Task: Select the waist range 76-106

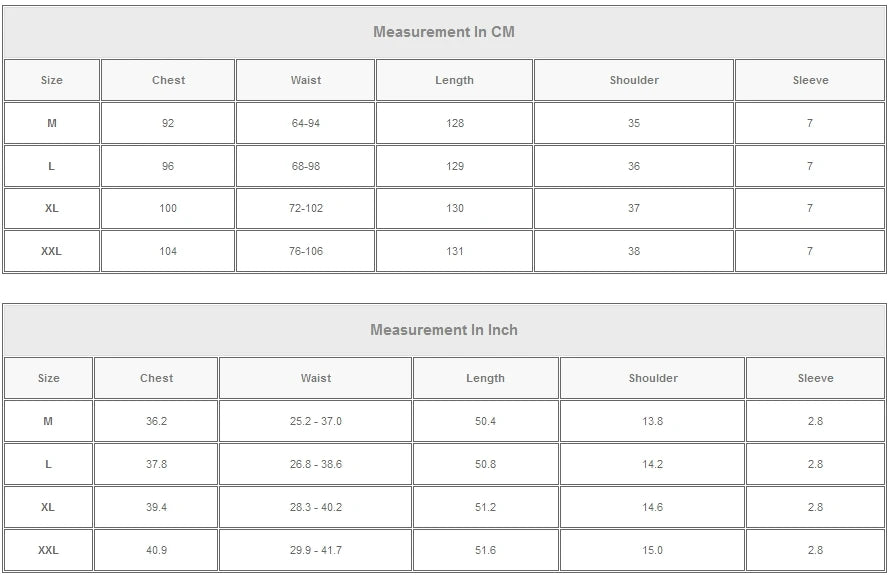Action: (x=306, y=251)
